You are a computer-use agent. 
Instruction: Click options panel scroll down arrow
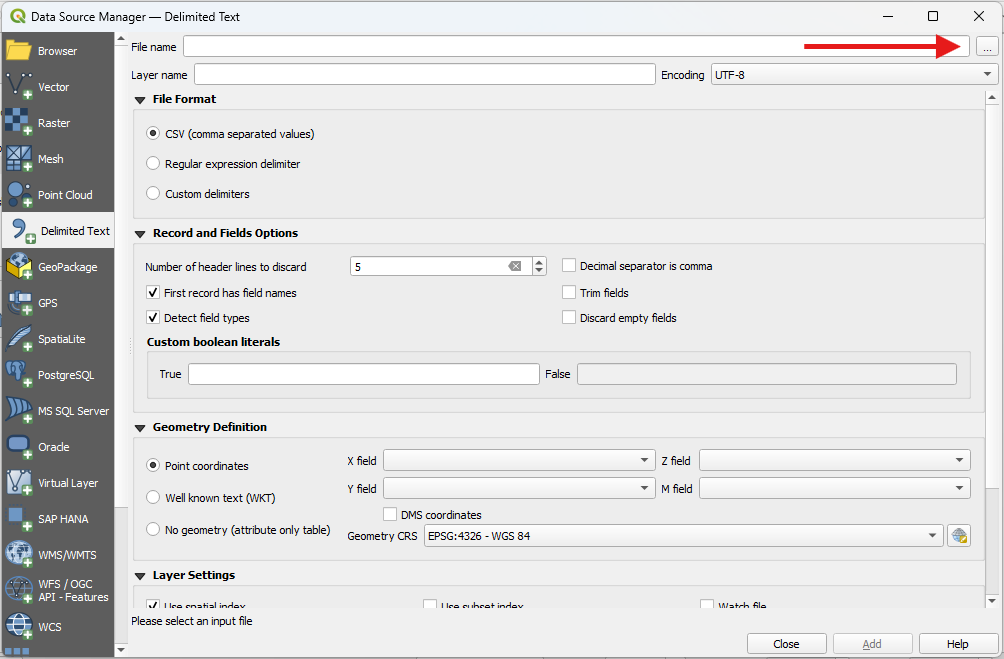[x=992, y=601]
